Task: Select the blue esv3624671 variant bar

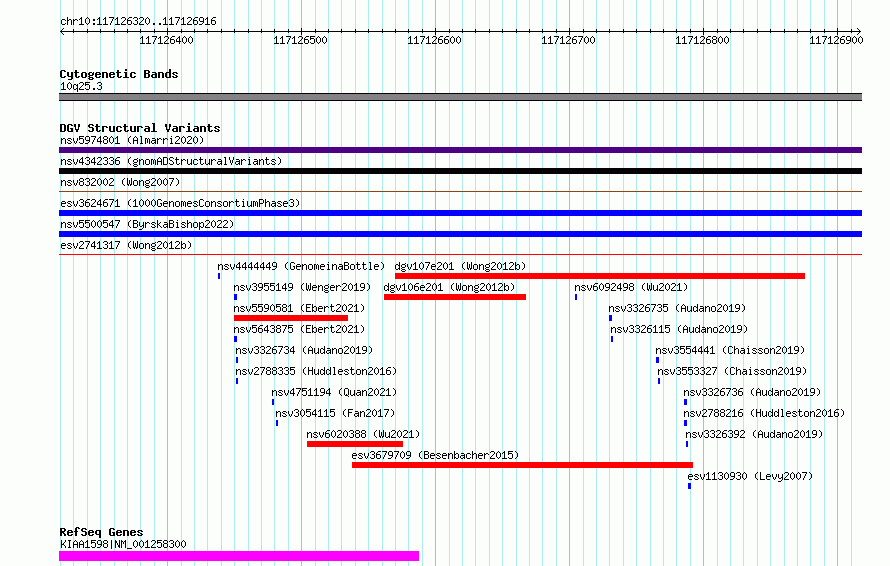Action: click(x=460, y=213)
